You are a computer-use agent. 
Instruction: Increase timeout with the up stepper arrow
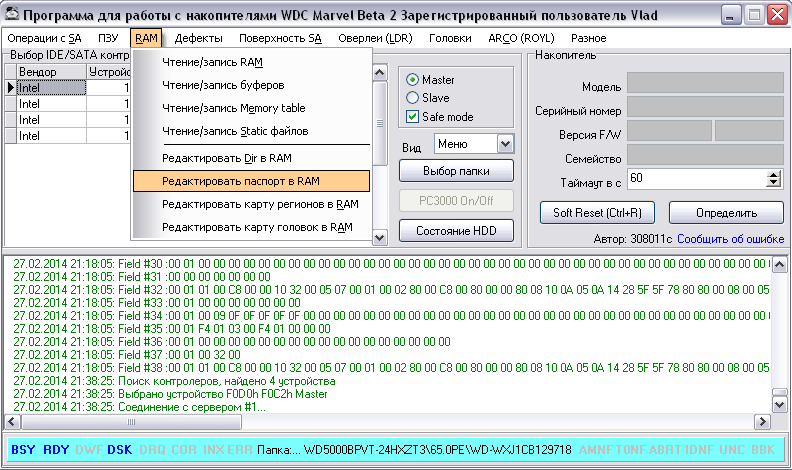coord(773,175)
